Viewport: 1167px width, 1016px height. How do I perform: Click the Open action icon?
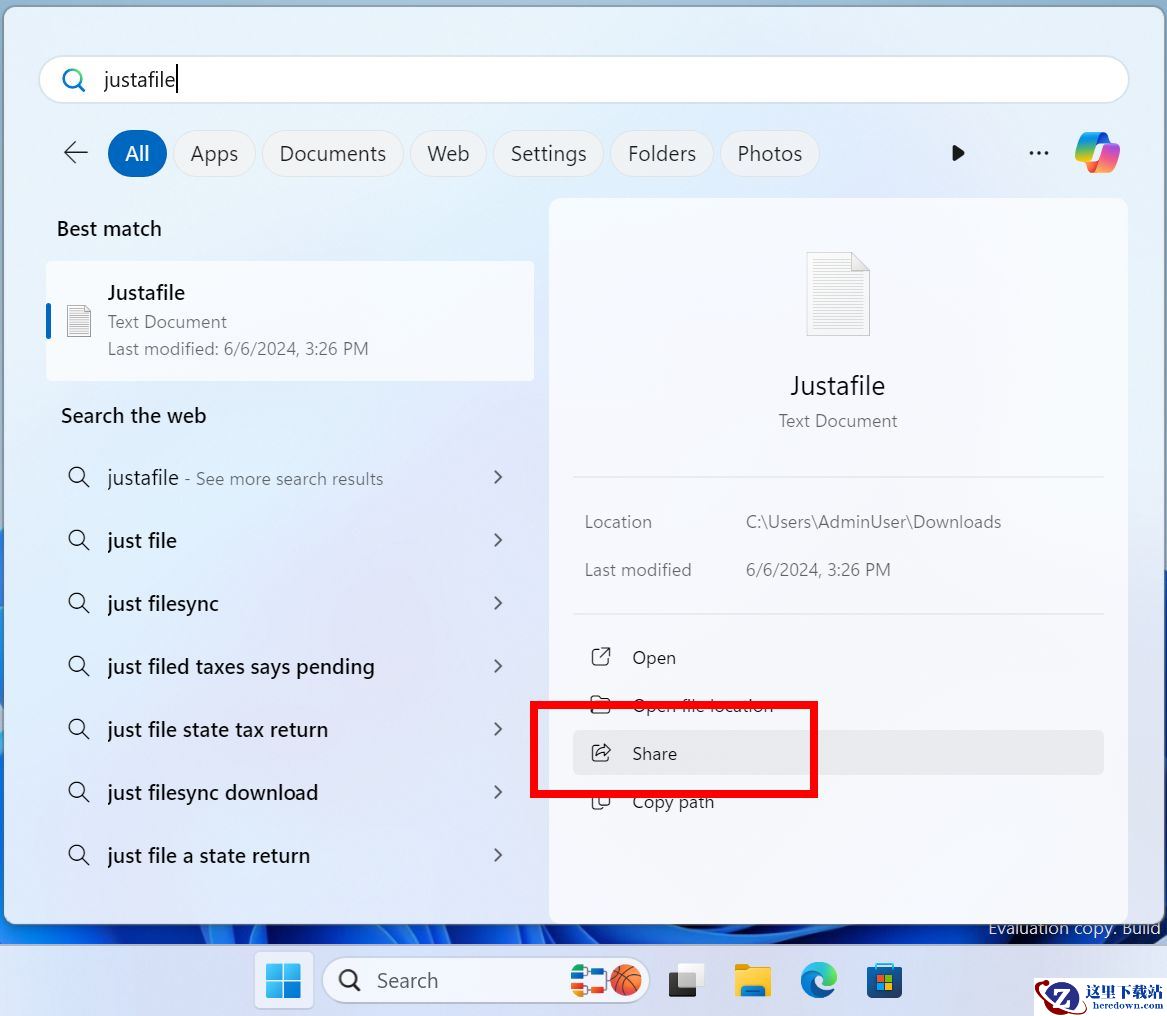(x=601, y=656)
